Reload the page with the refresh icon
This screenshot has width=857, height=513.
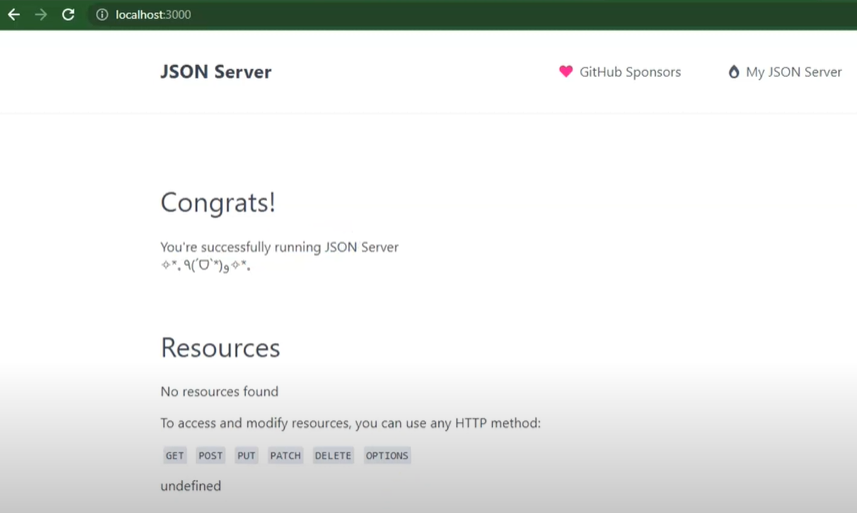click(x=68, y=15)
